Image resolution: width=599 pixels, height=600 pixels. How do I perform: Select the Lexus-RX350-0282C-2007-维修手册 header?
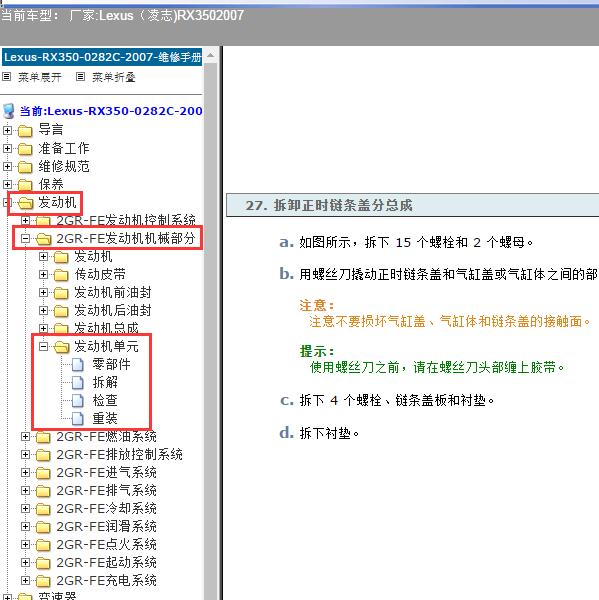(102, 57)
